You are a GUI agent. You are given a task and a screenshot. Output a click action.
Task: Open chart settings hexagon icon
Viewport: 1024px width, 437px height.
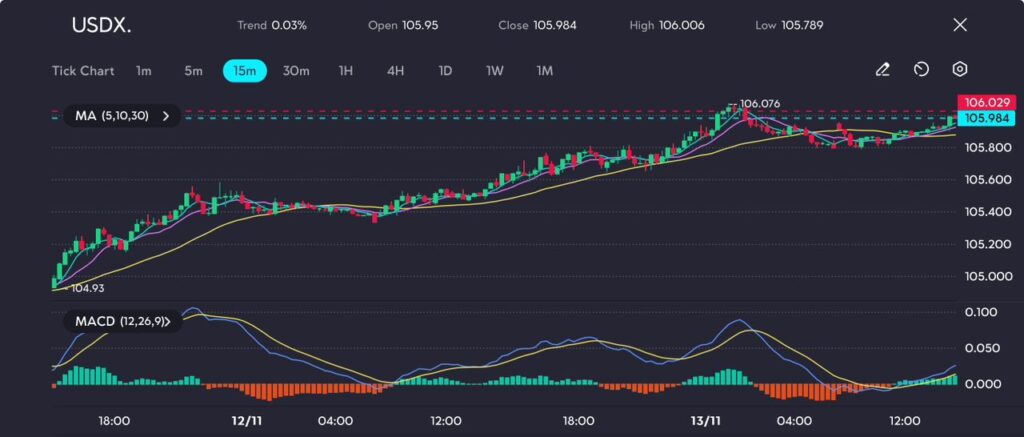pos(959,70)
